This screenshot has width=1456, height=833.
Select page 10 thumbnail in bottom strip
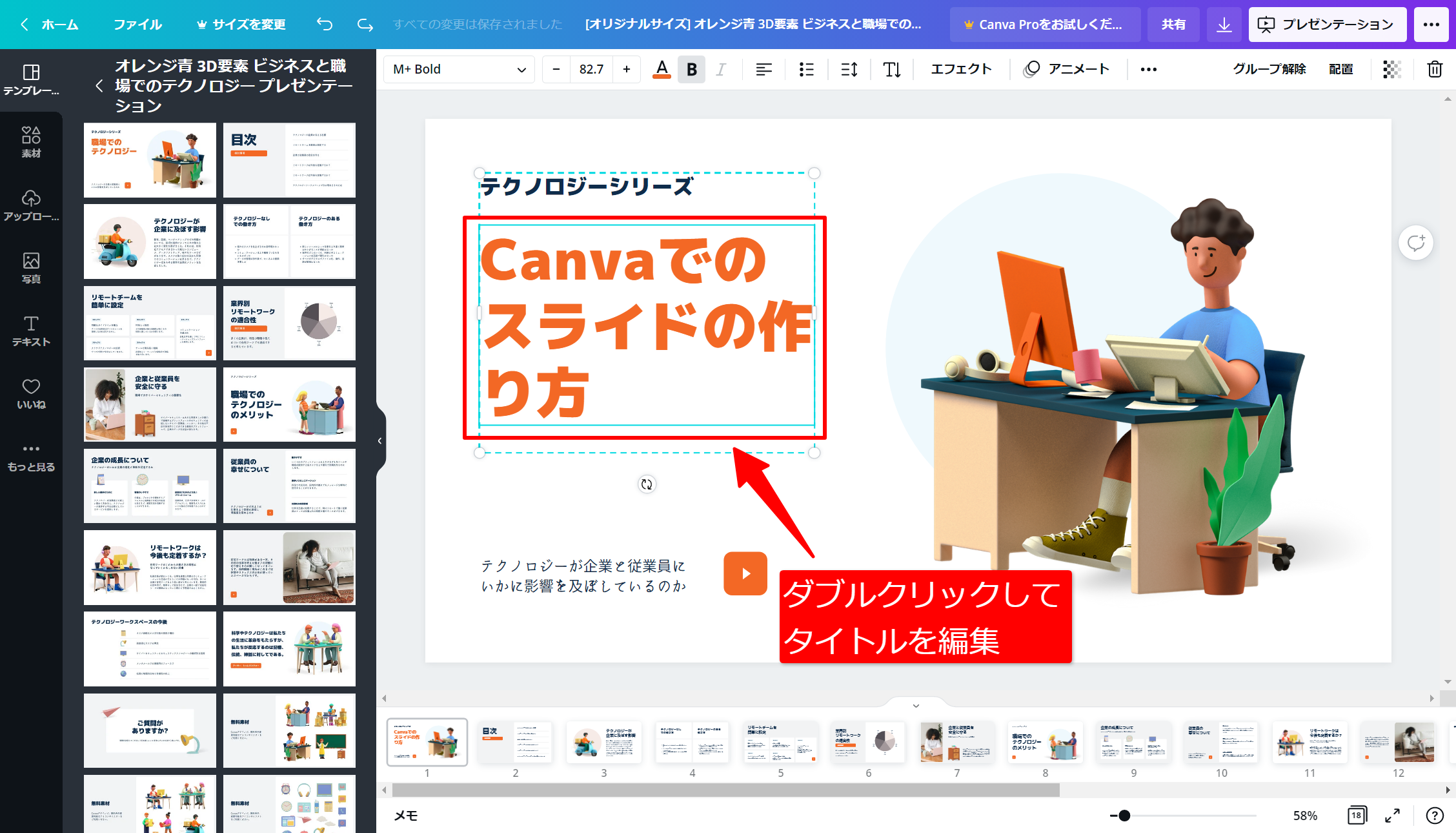(1221, 743)
